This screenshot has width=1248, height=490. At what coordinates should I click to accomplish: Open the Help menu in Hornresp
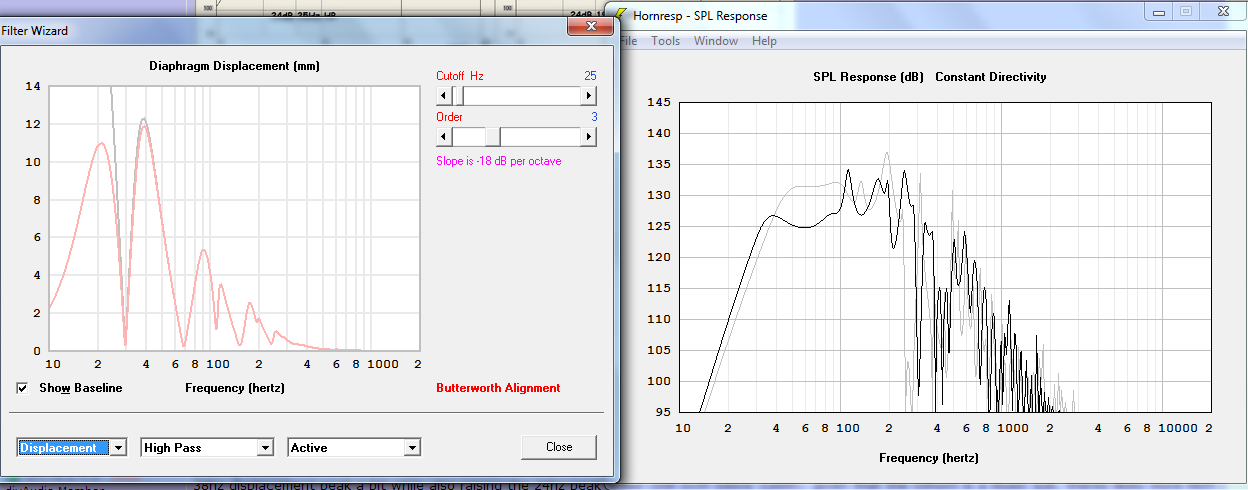[x=764, y=41]
